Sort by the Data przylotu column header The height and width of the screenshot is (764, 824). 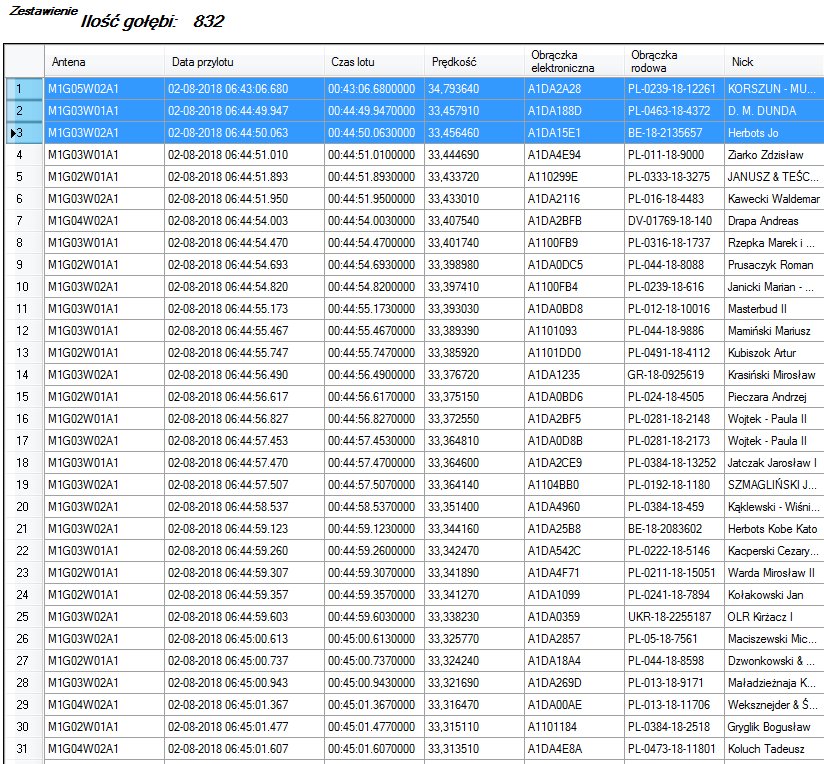[244, 61]
